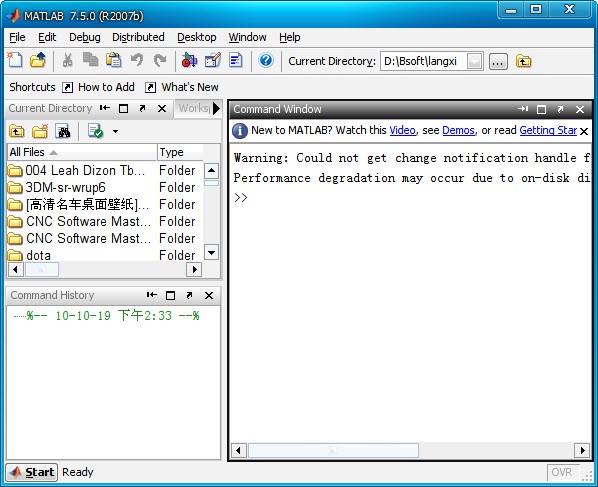Expand hidden tabs arrow beside Workspace
This screenshot has height=487, width=598.
click(x=216, y=108)
